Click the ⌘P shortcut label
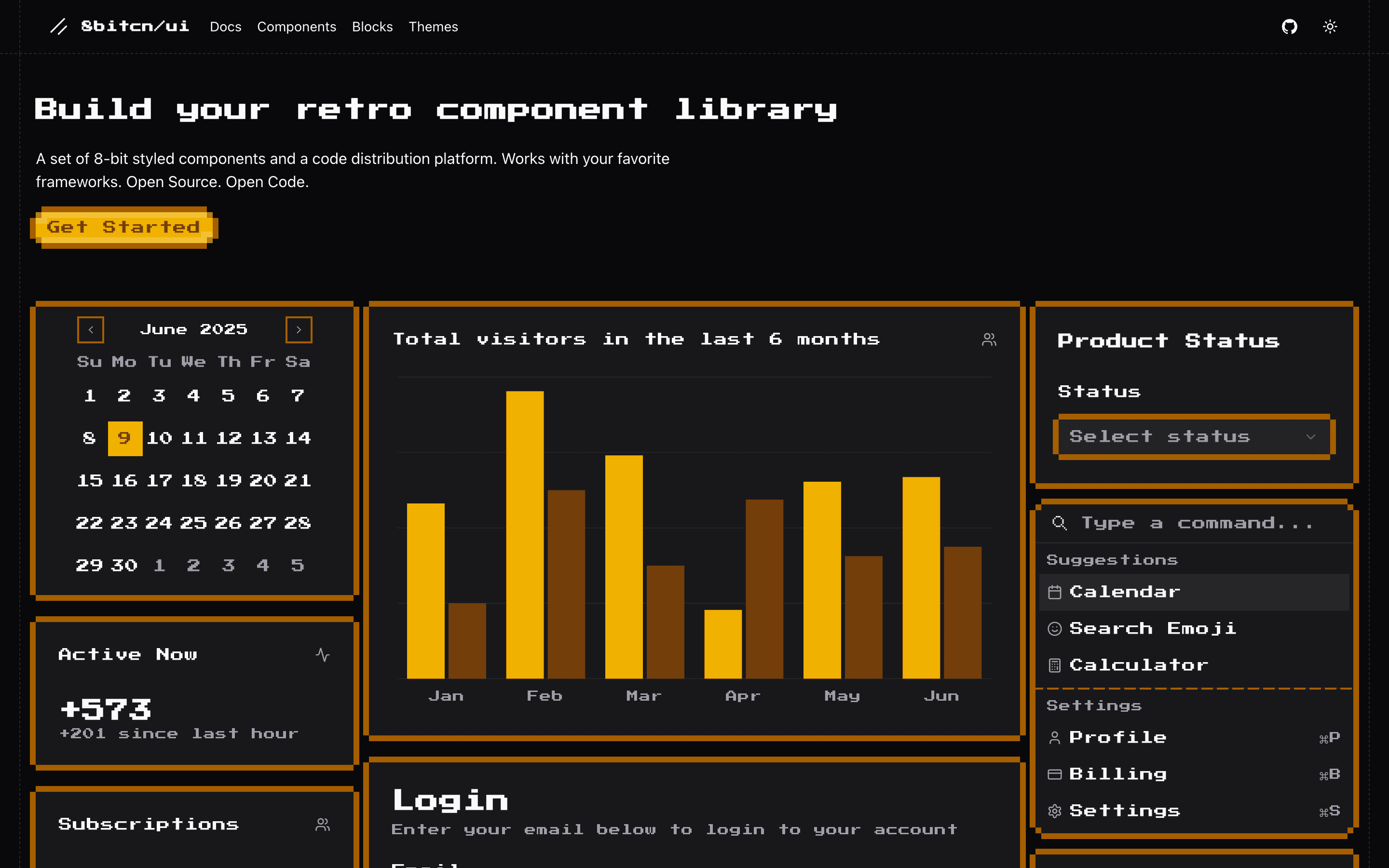 [1329, 738]
